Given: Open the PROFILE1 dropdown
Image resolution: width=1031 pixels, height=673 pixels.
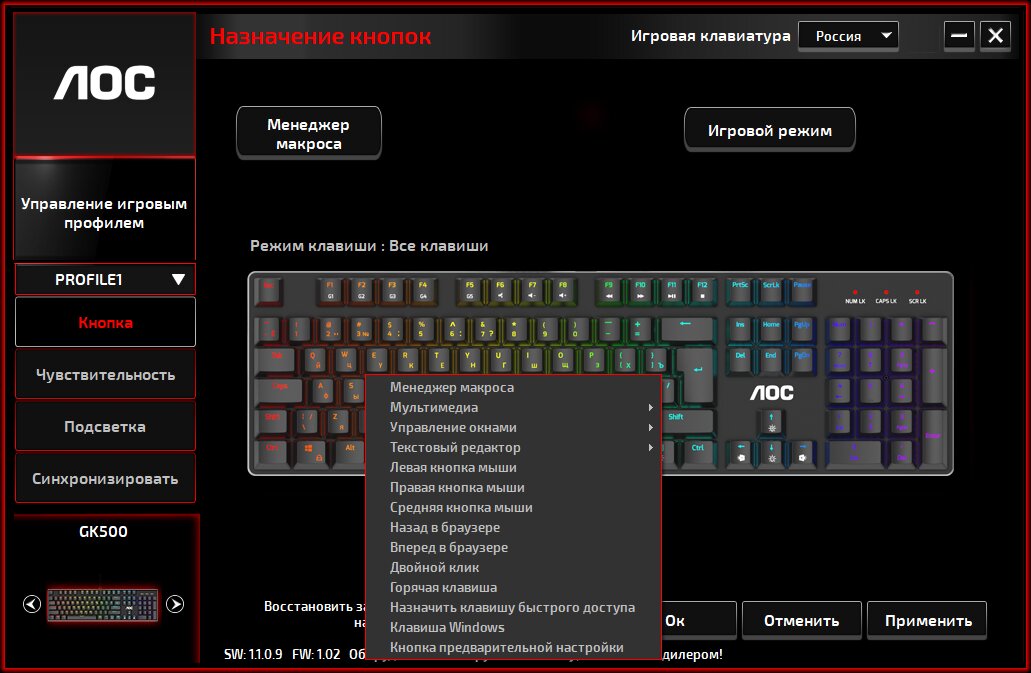Looking at the screenshot, I should point(105,279).
